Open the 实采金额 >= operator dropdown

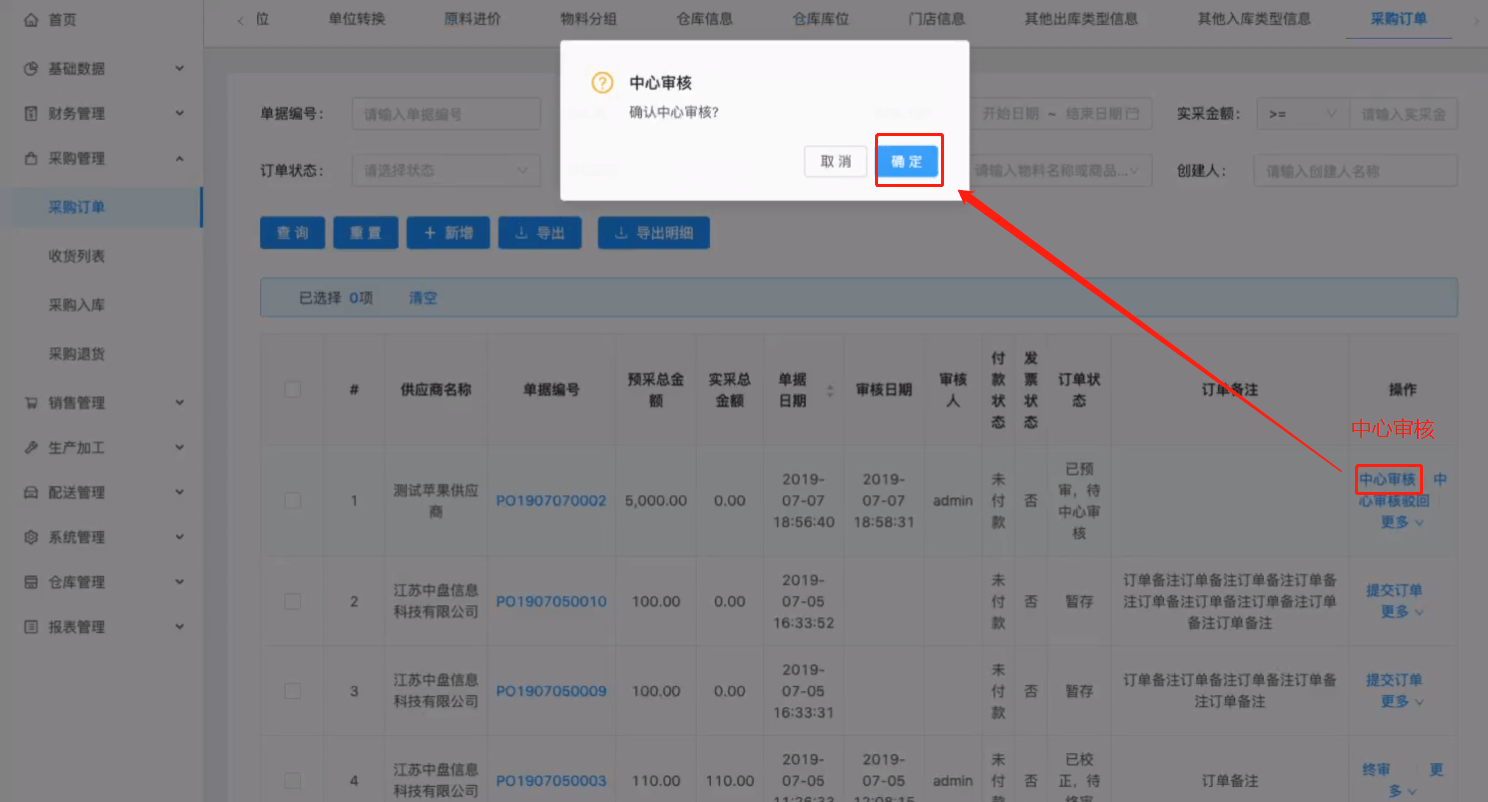point(1303,114)
